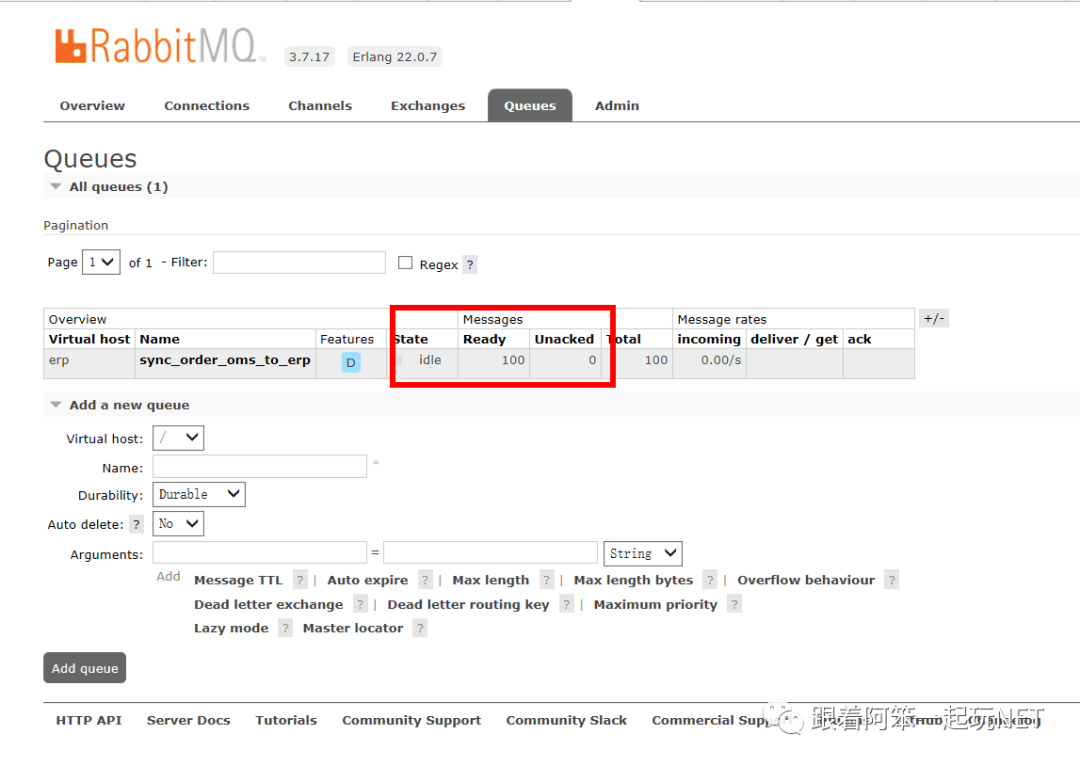Open the Community Slack footer link
Screen dimensions: 1080x766
coord(567,720)
